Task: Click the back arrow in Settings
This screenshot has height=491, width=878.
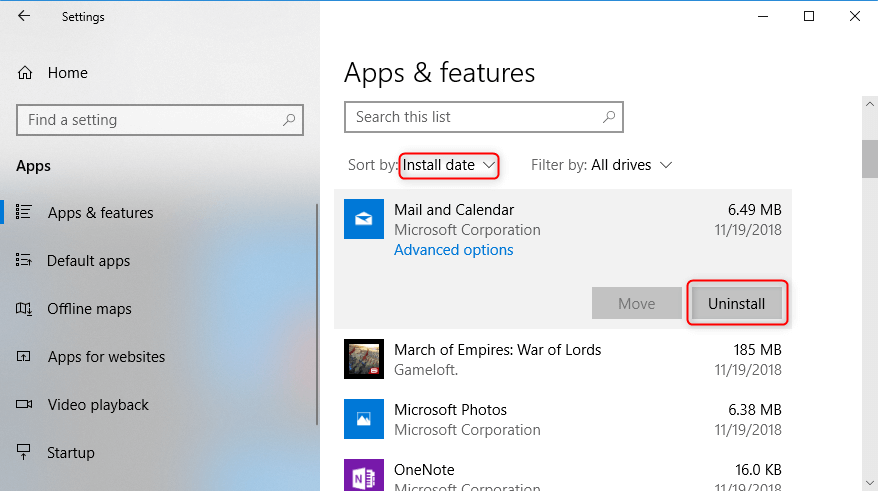Action: point(24,16)
